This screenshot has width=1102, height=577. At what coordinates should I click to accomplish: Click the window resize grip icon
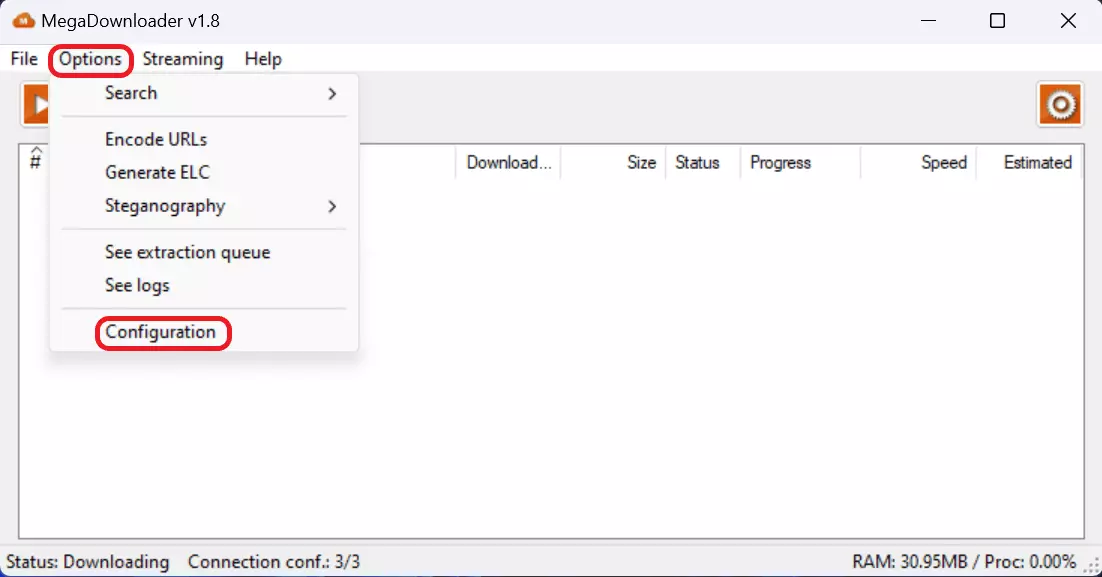coord(1093,566)
